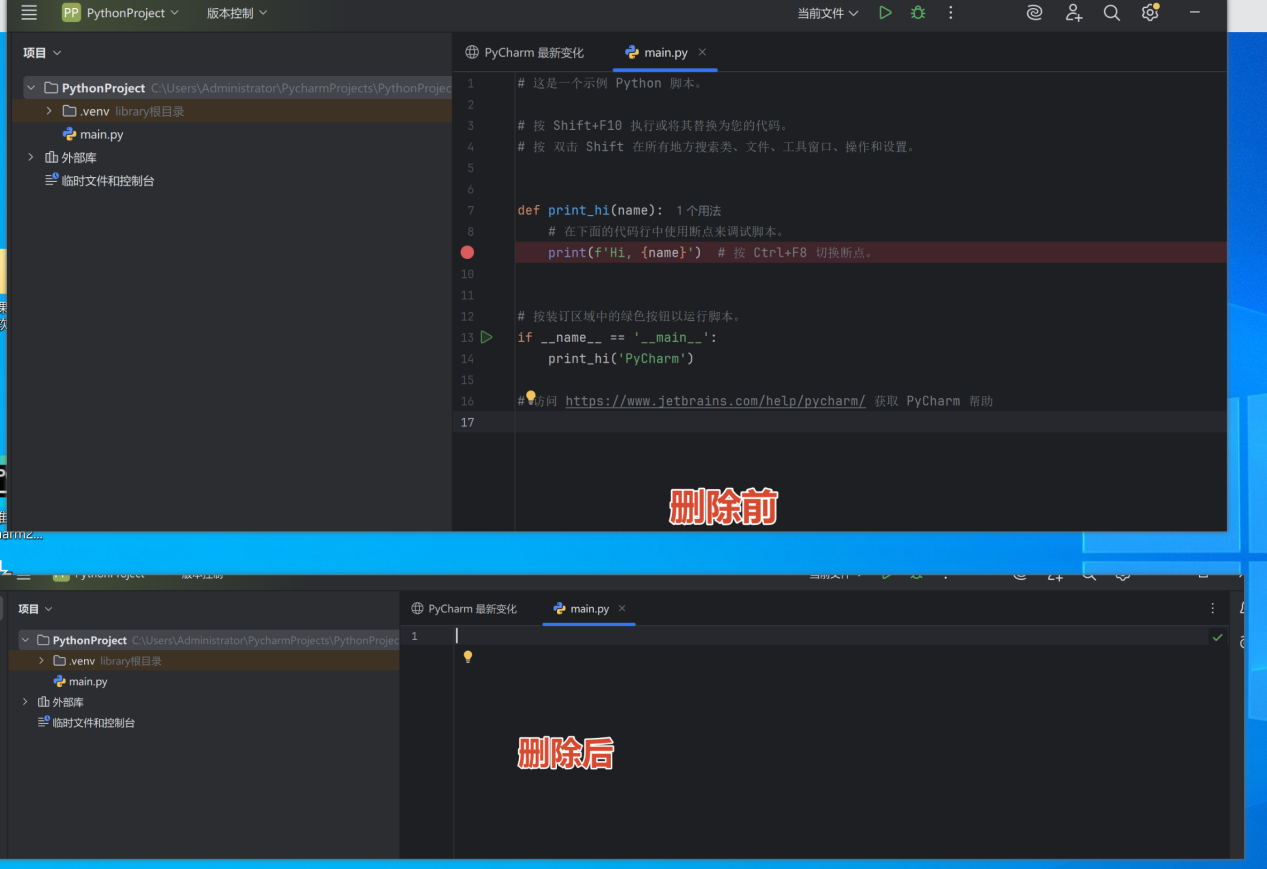Click the lightbulb on line 16
This screenshot has height=869, width=1267.
pos(531,398)
